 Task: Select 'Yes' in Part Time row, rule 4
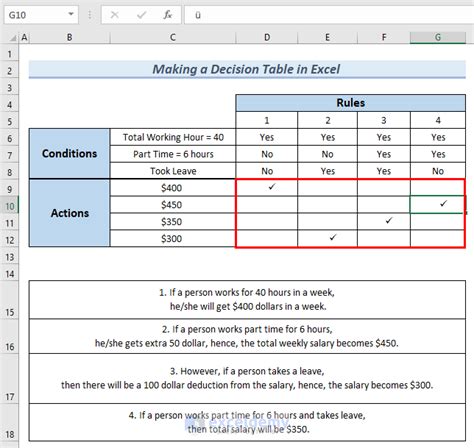coord(438,154)
